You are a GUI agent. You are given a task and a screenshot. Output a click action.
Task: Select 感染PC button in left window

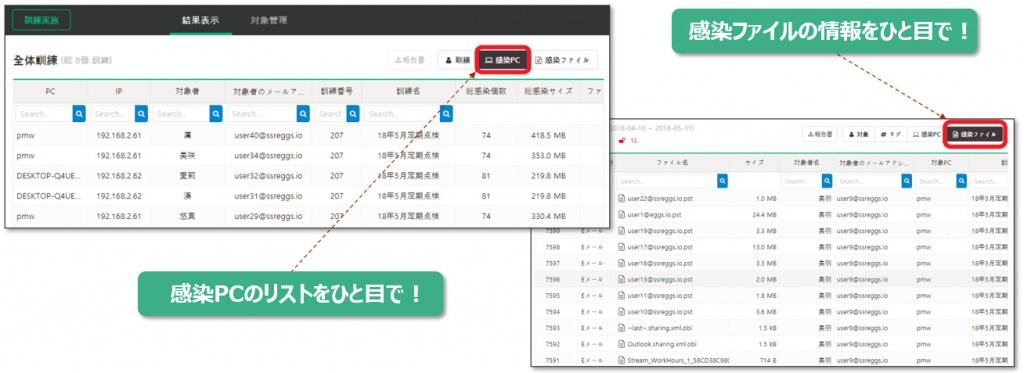[x=503, y=60]
